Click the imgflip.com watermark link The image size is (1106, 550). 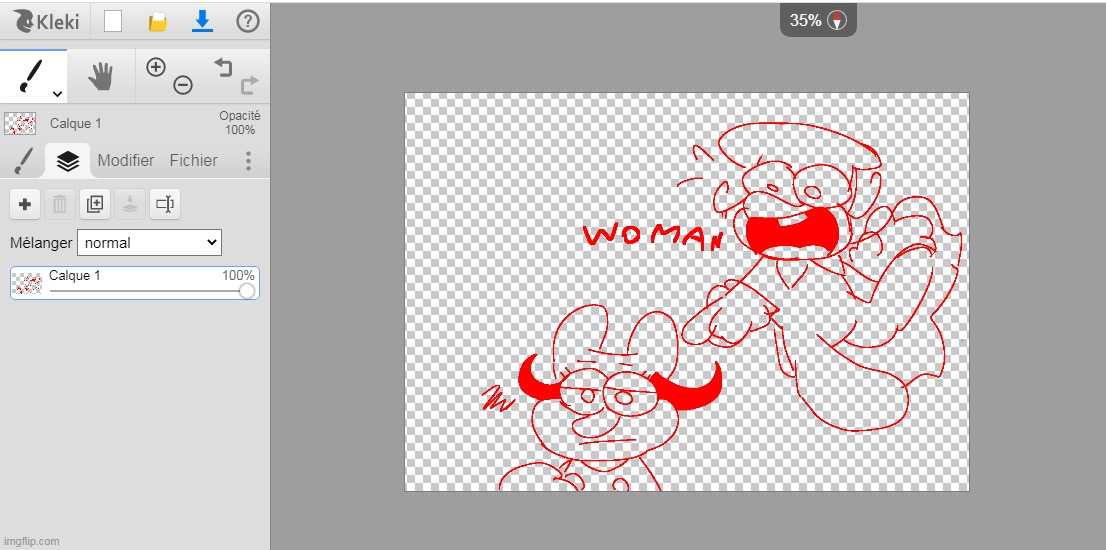[x=30, y=542]
